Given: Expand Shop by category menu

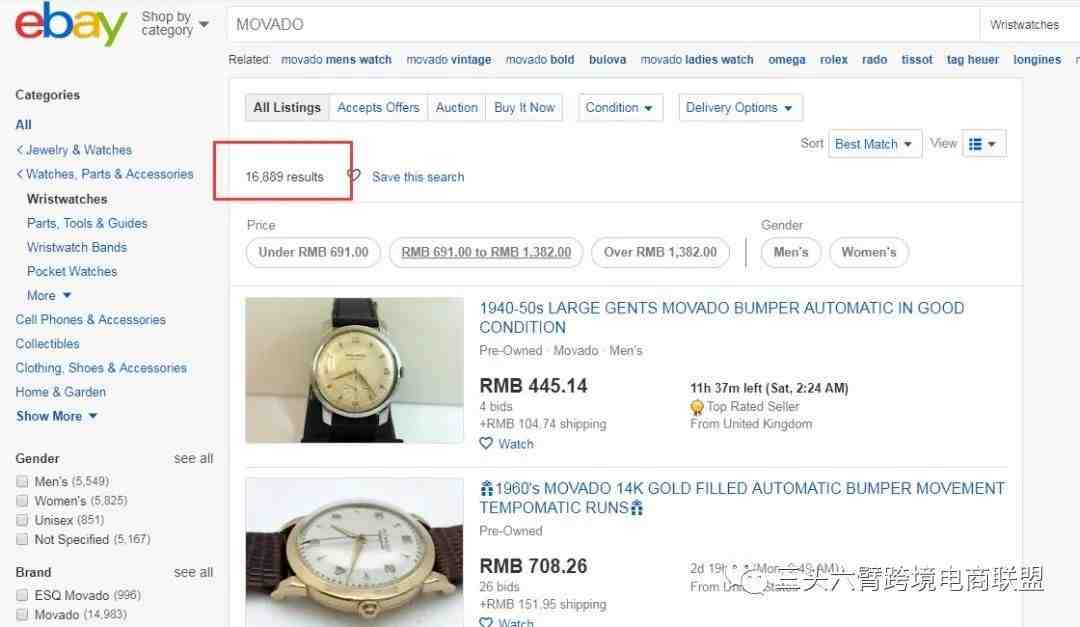Looking at the screenshot, I should point(175,23).
